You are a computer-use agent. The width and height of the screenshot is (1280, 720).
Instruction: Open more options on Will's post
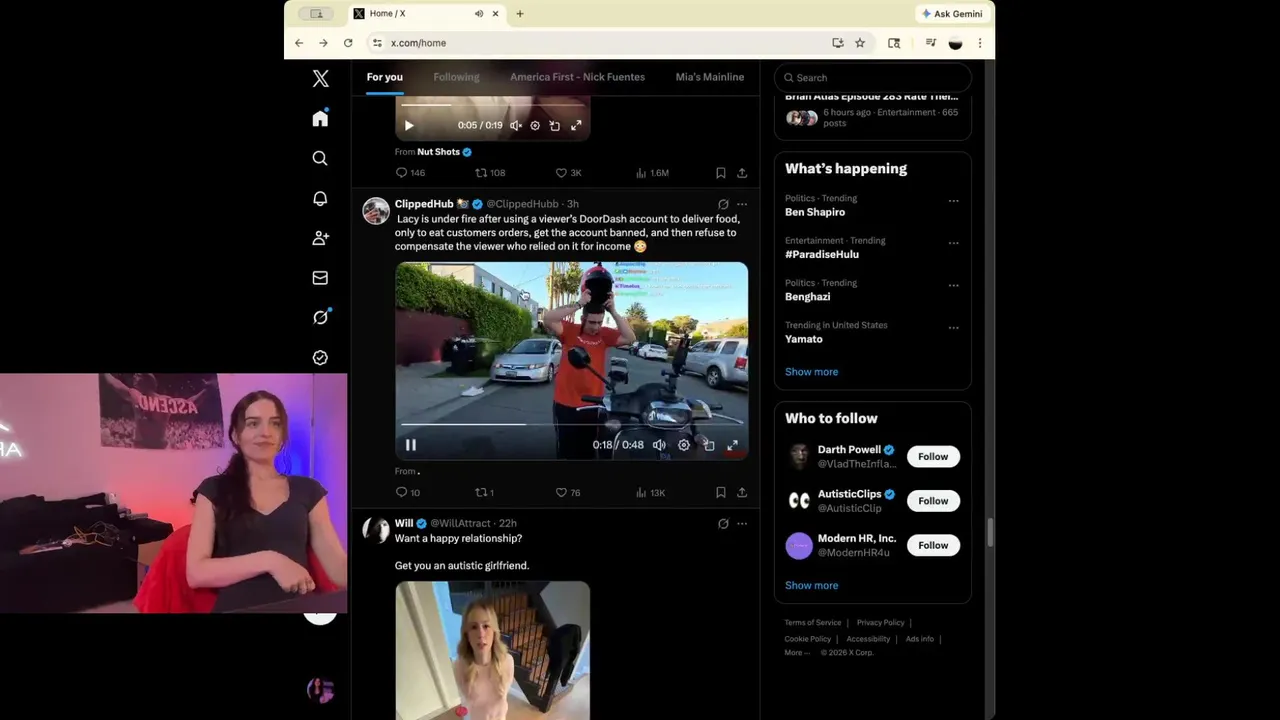(x=742, y=523)
